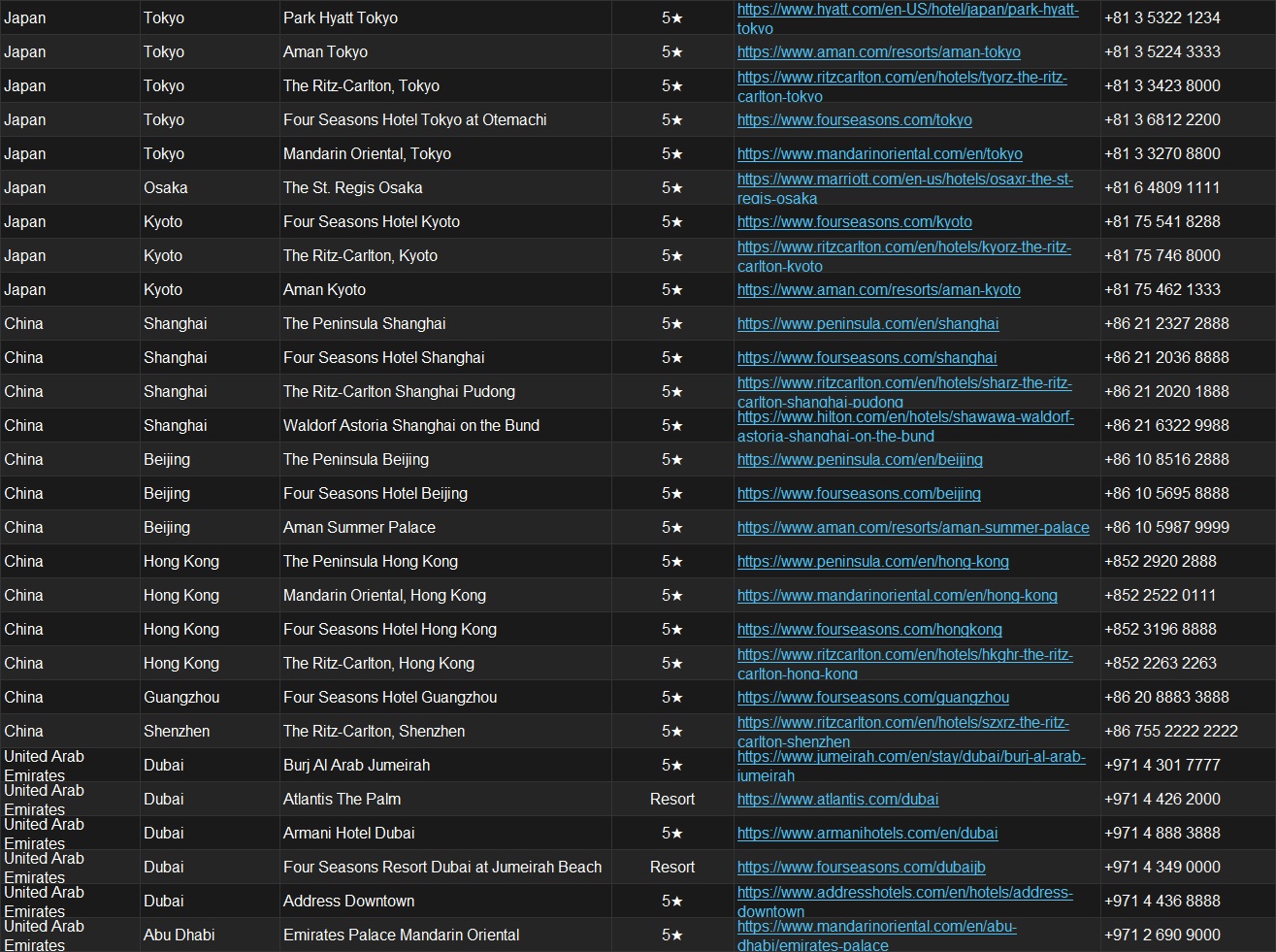Open the fourseasons.com/beijing link

[x=859, y=494]
